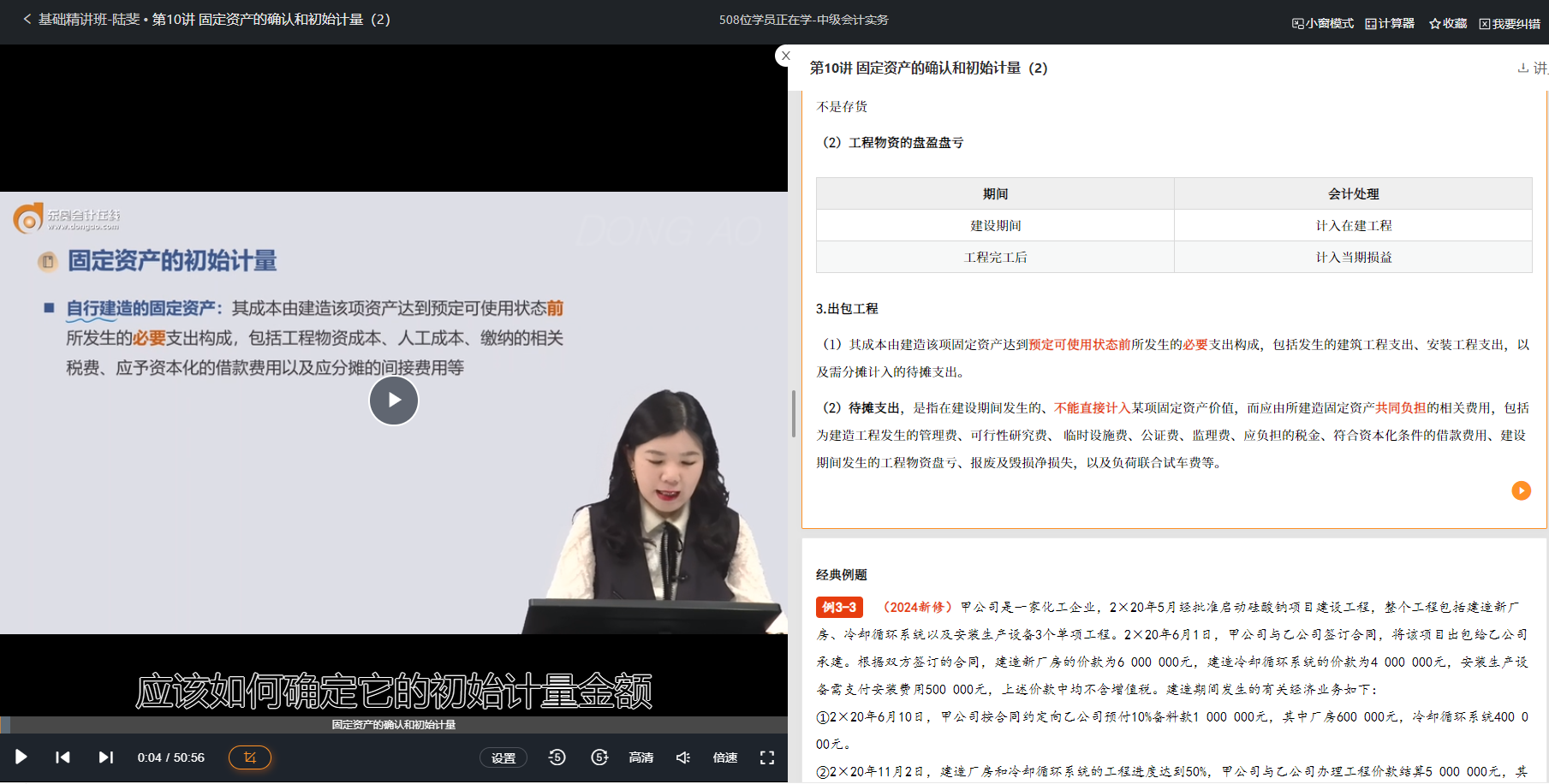Add this lecture to favorites

point(1446,23)
